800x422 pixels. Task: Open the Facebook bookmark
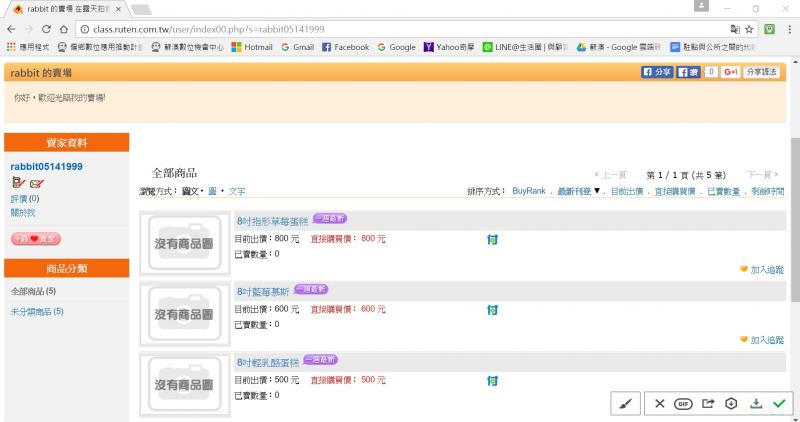pyautogui.click(x=345, y=47)
